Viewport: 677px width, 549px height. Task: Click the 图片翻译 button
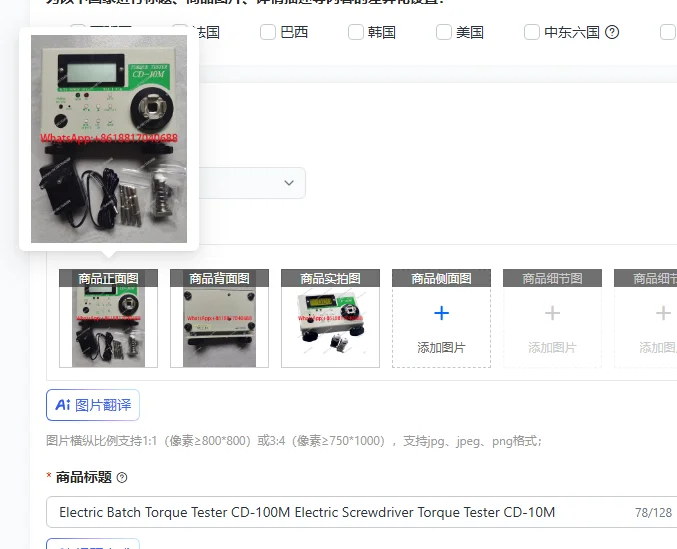click(93, 405)
